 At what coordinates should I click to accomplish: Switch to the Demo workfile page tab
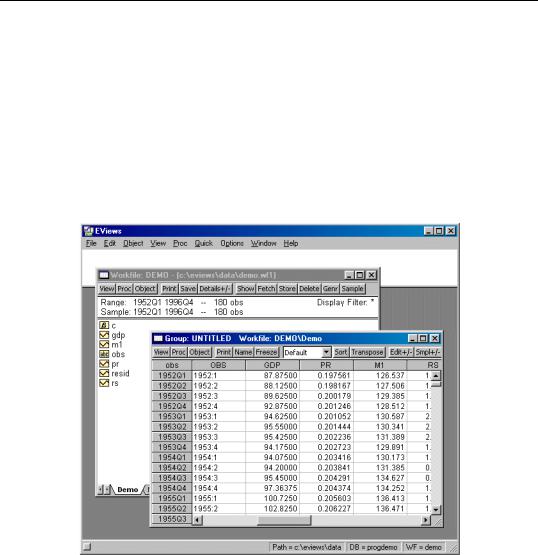point(127,490)
